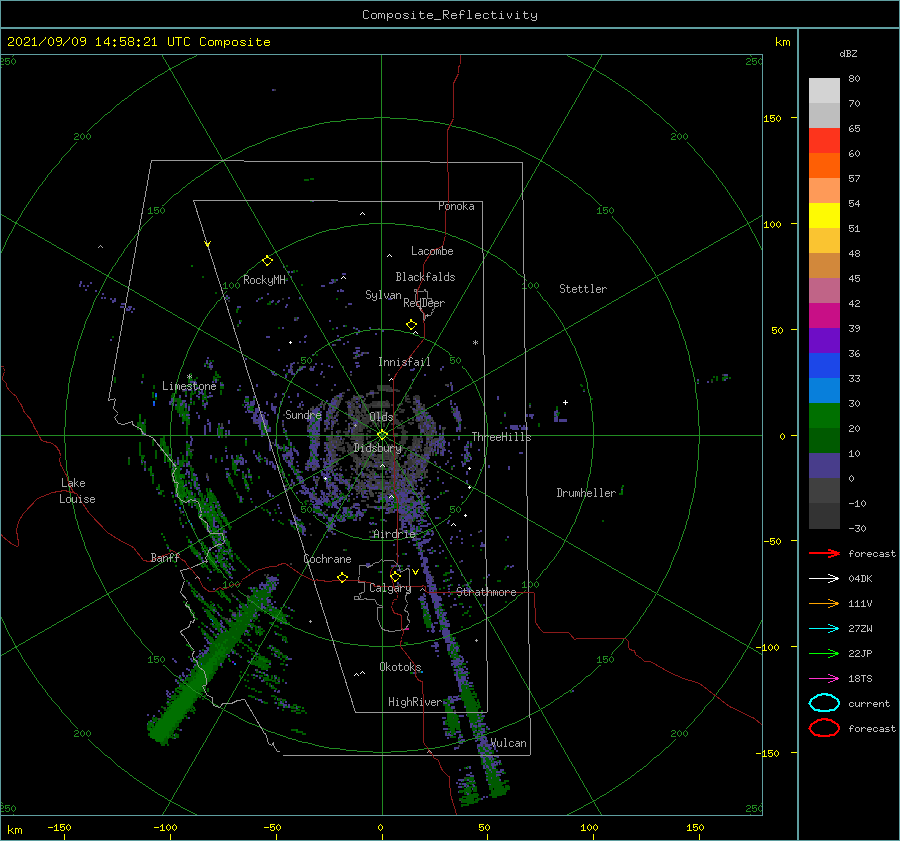Viewport: 900px width, 841px height.
Task: Click the dBZ legend heading
Action: (848, 53)
